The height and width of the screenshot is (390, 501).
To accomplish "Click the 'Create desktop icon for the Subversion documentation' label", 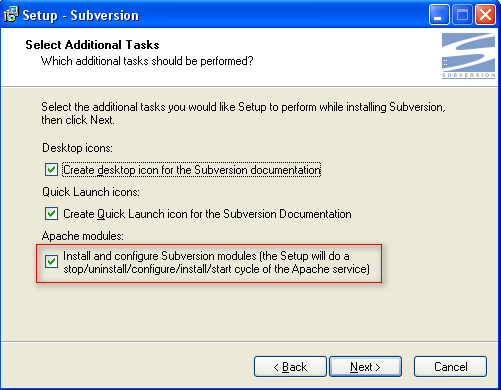I will coord(192,170).
